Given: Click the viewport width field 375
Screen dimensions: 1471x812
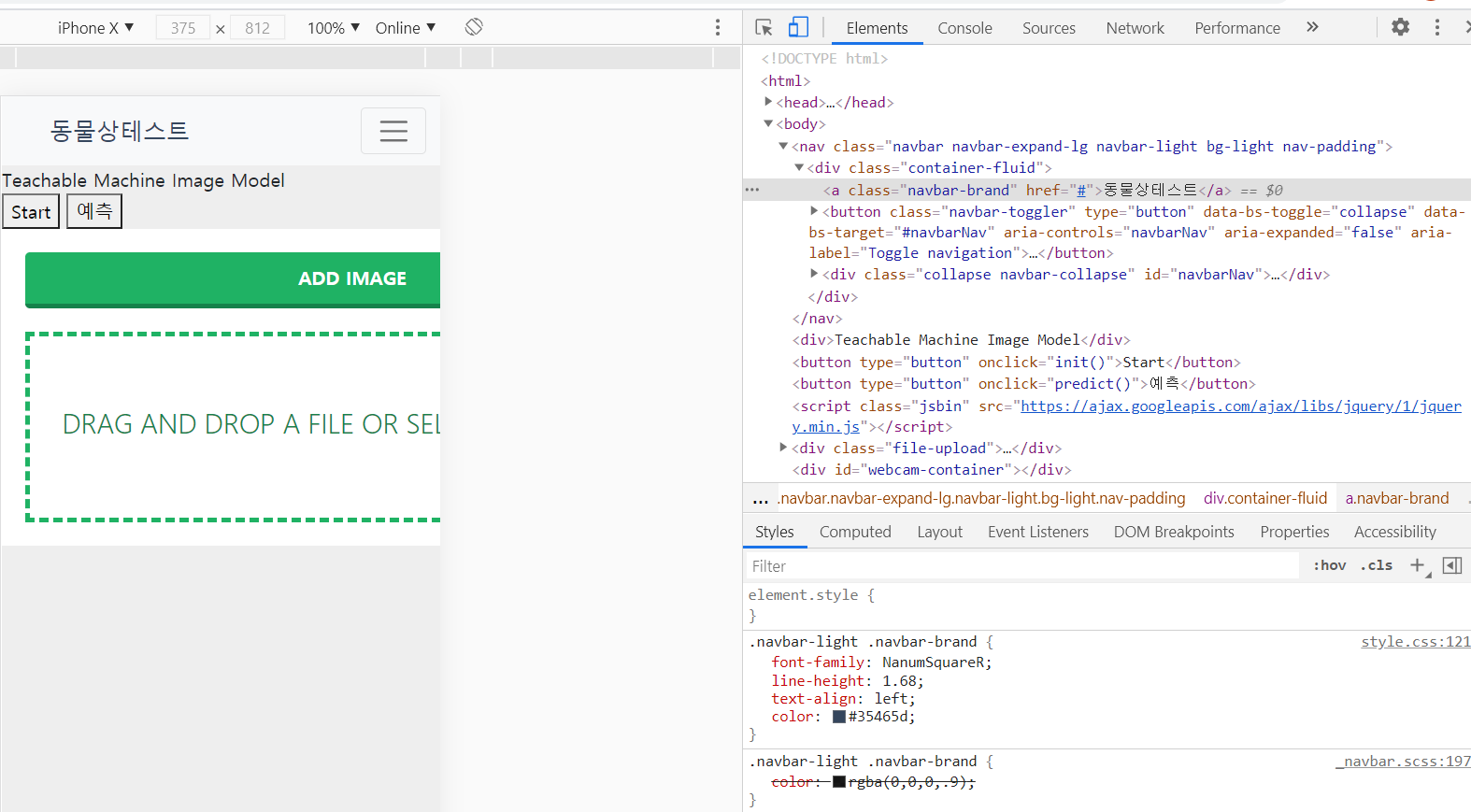Looking at the screenshot, I should coord(183,28).
